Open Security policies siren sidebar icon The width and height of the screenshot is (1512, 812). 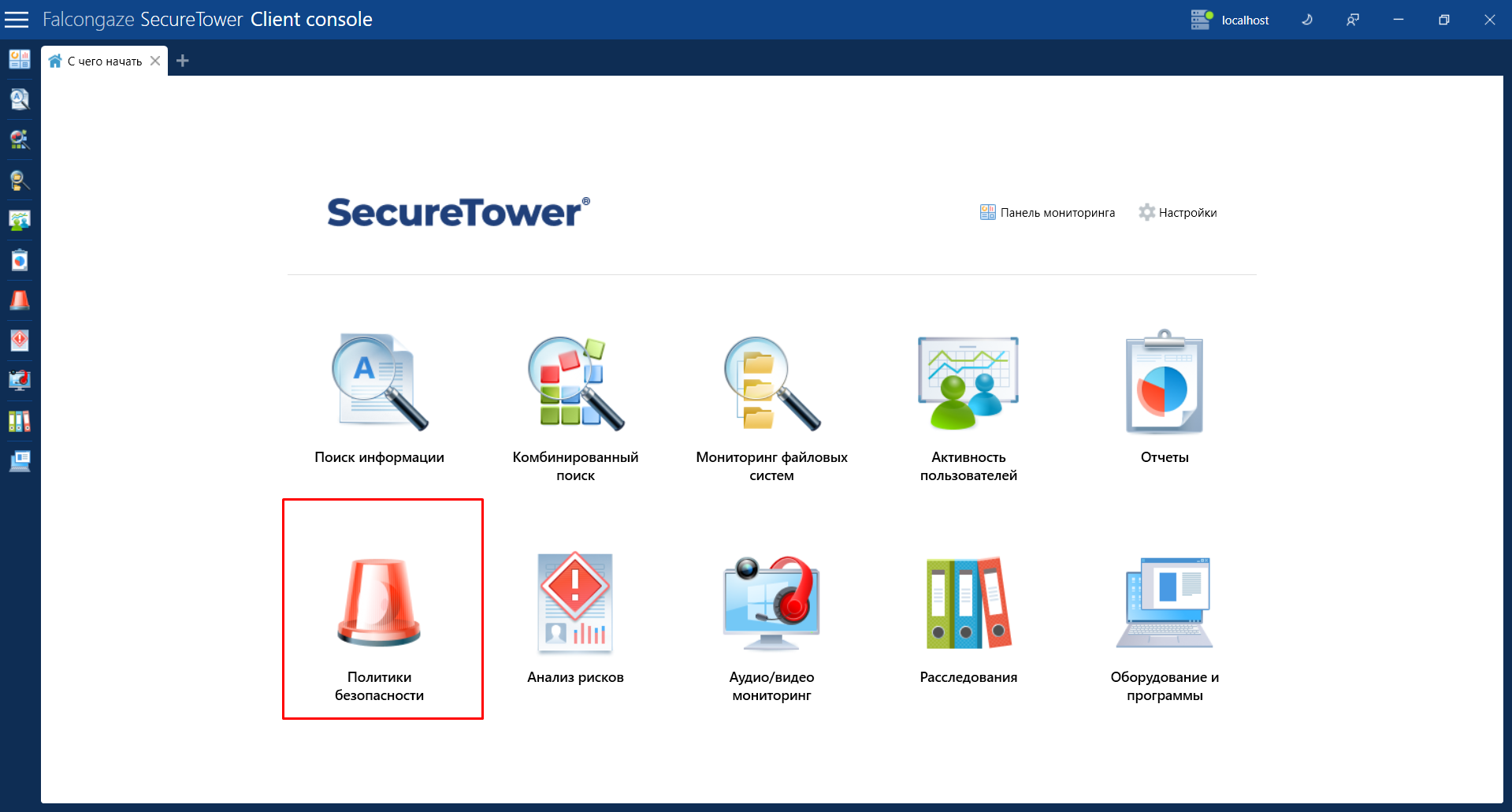[20, 300]
